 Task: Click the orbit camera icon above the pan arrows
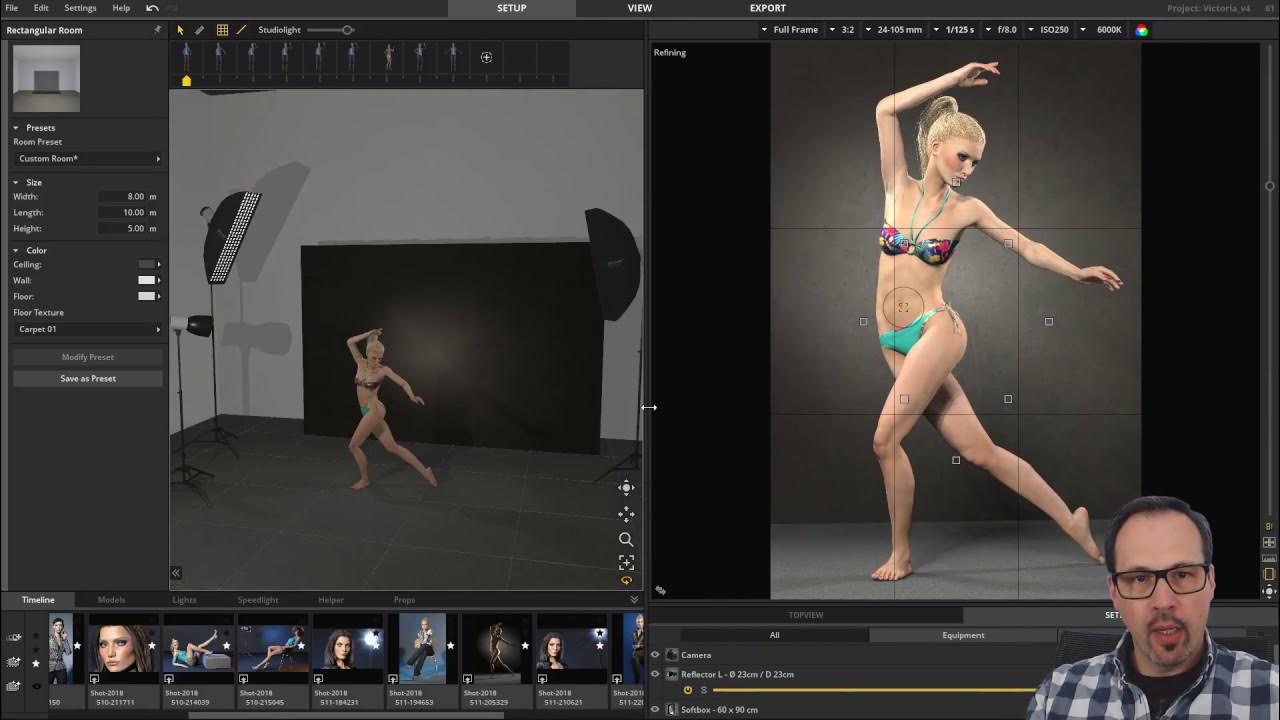click(x=626, y=488)
